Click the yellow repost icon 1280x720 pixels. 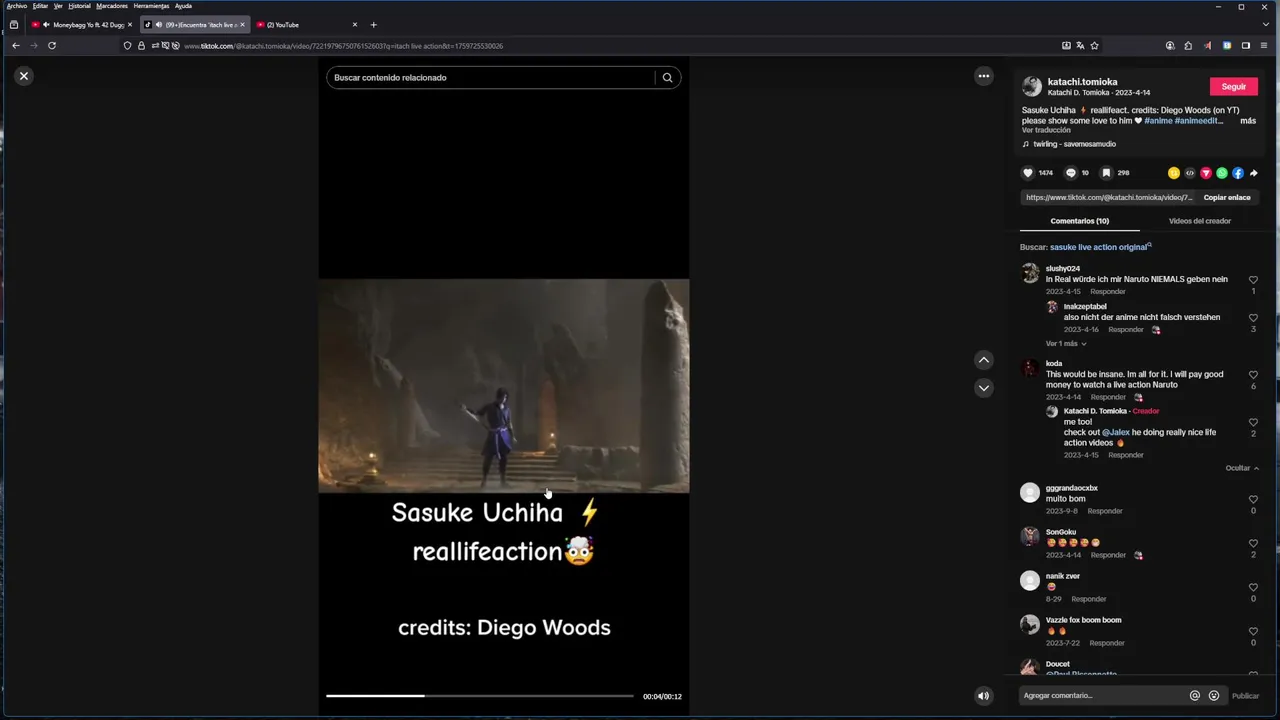click(x=1174, y=173)
